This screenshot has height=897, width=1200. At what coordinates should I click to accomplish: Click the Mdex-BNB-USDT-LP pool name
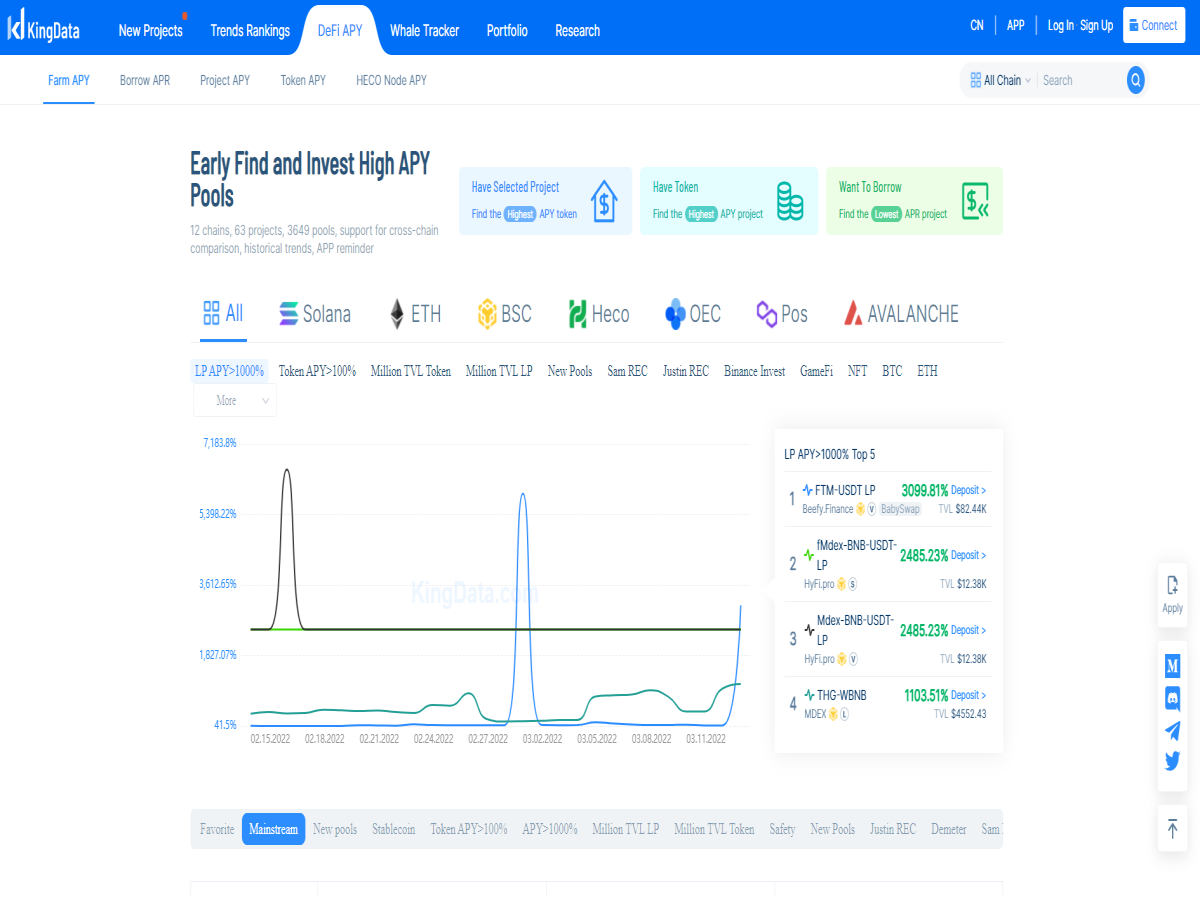(855, 629)
